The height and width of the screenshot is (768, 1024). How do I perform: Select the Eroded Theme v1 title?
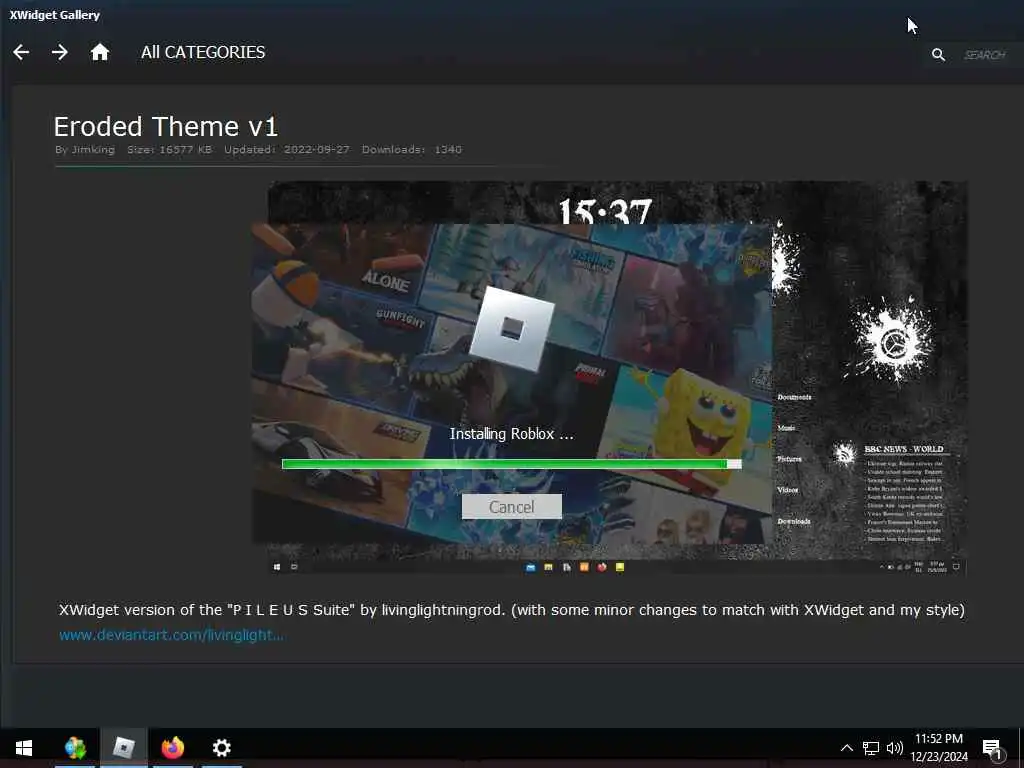click(166, 126)
